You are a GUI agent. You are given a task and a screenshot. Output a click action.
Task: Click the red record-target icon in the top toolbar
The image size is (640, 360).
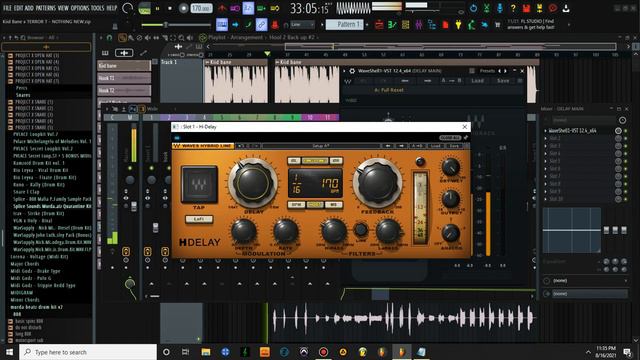pos(553,8)
